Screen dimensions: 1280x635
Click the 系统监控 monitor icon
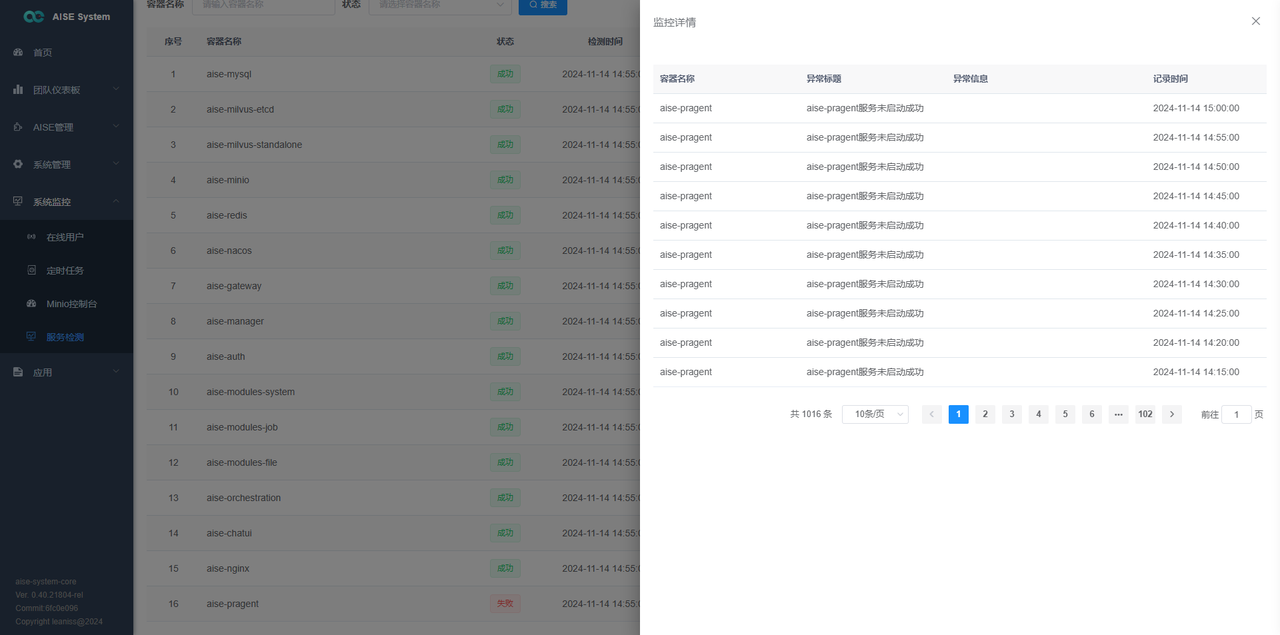18,201
